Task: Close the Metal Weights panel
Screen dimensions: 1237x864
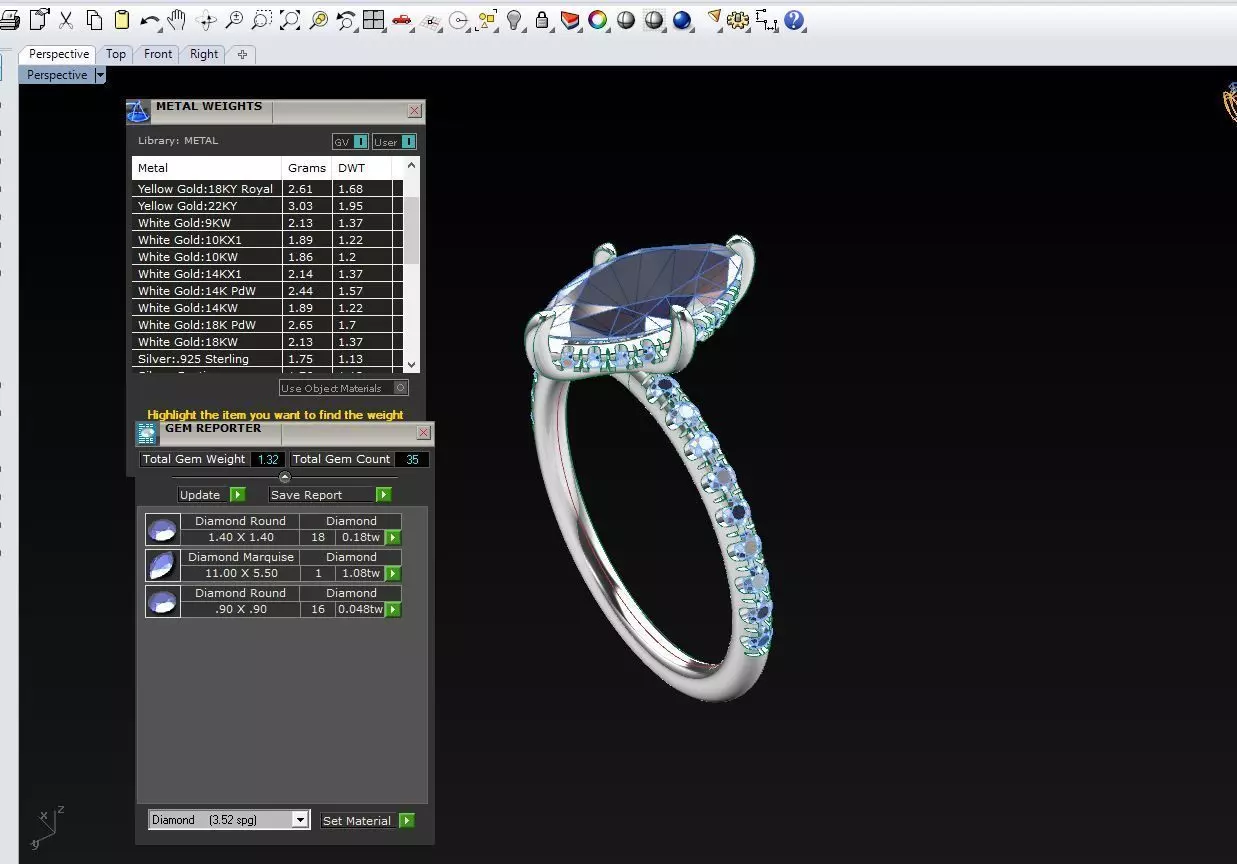Action: click(415, 111)
